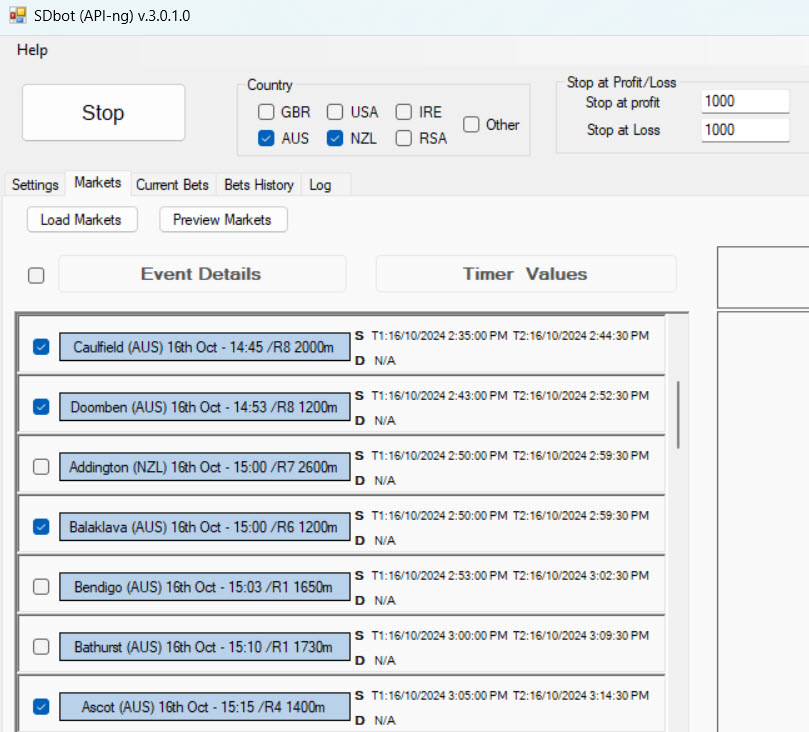Screen dimensions: 809x732
Task: Tick the Other country checkbox
Action: pyautogui.click(x=471, y=124)
